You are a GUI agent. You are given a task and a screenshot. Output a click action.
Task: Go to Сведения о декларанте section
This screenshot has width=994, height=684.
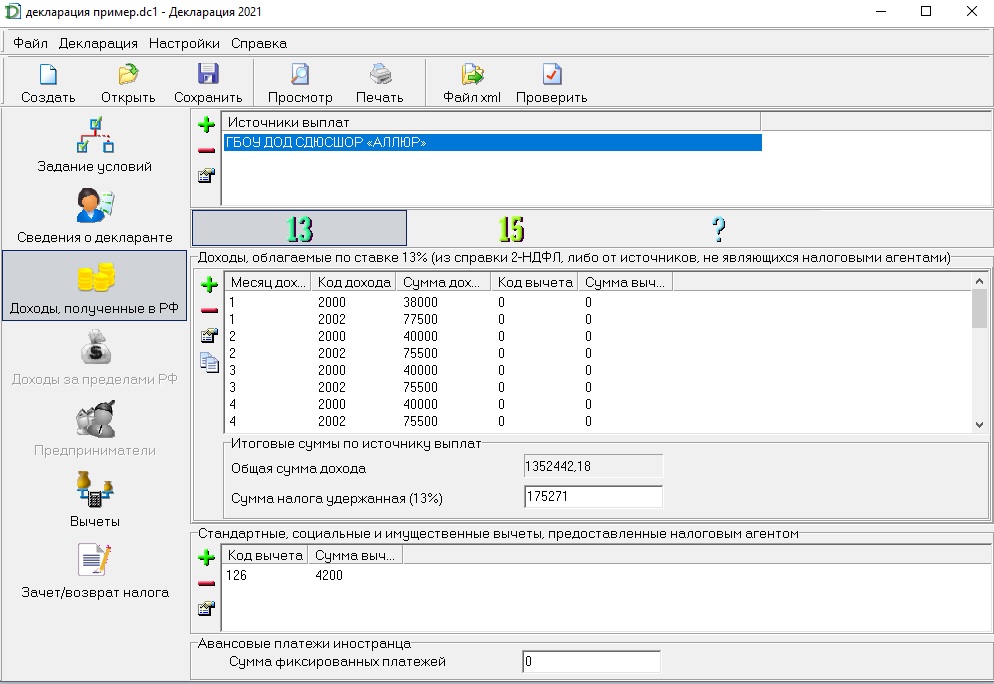[x=95, y=216]
